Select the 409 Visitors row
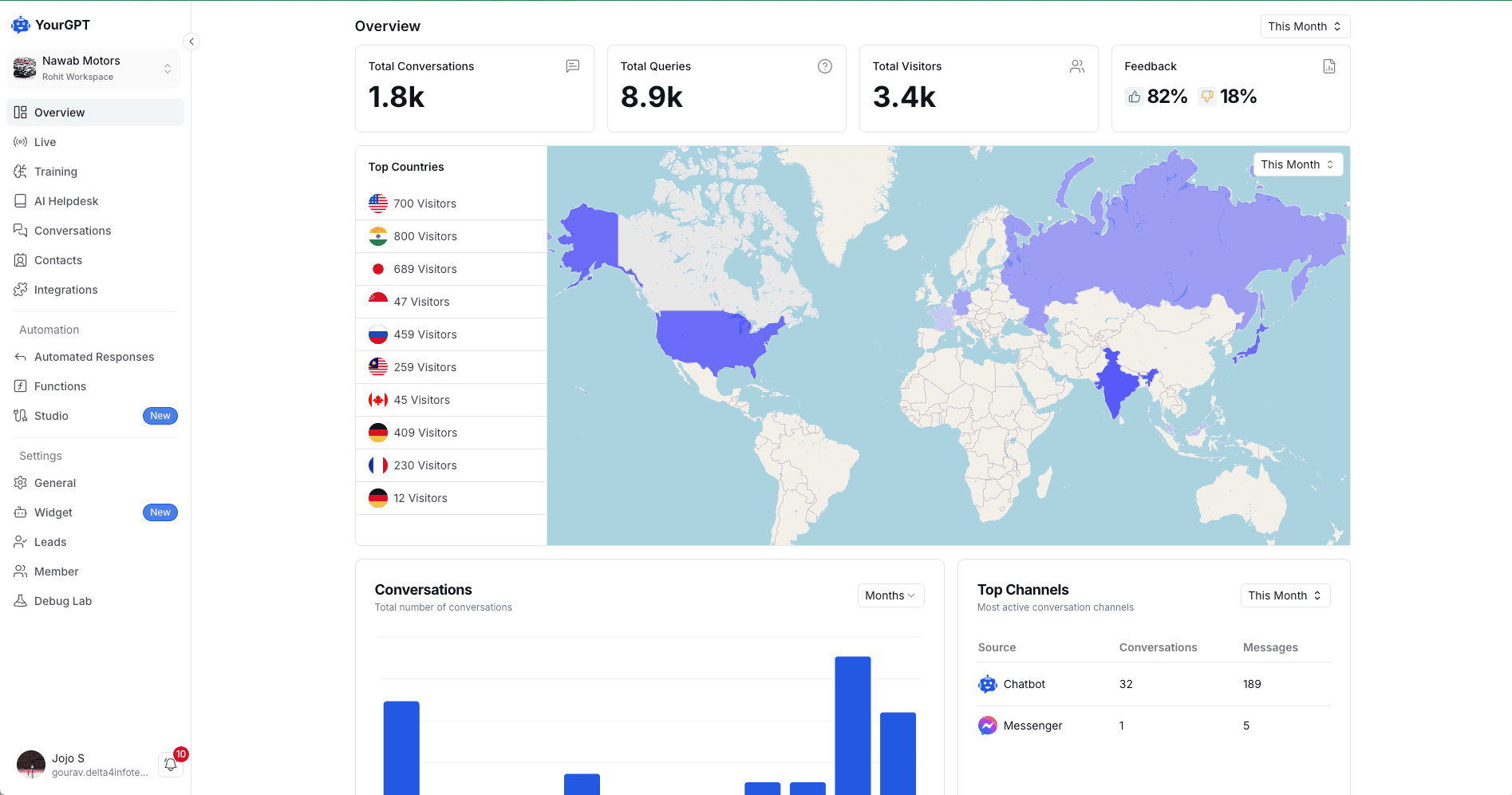This screenshot has height=795, width=1512. tap(451, 433)
